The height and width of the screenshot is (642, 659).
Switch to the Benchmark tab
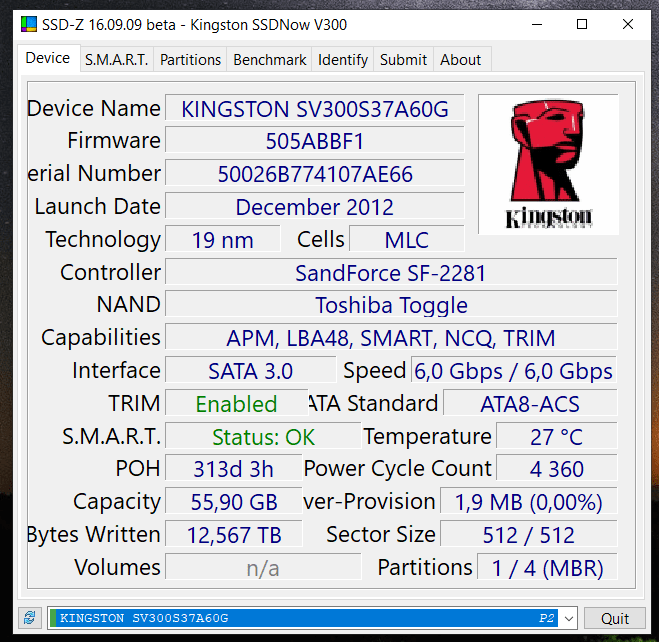[x=270, y=60]
